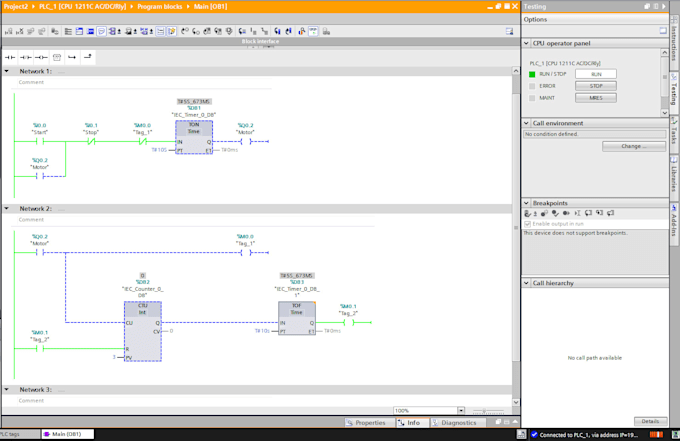Click the Options pane view icon
Viewport: 680px width, 441px height.
tap(663, 30)
